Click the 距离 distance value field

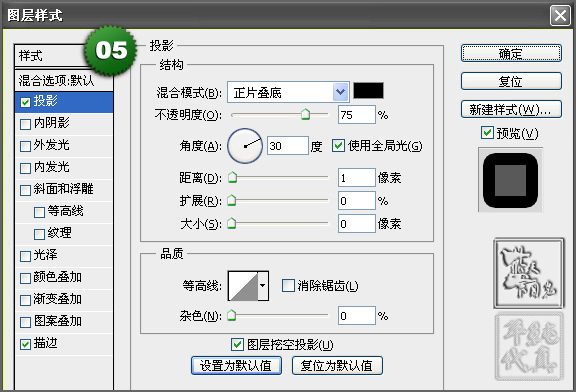[357, 178]
